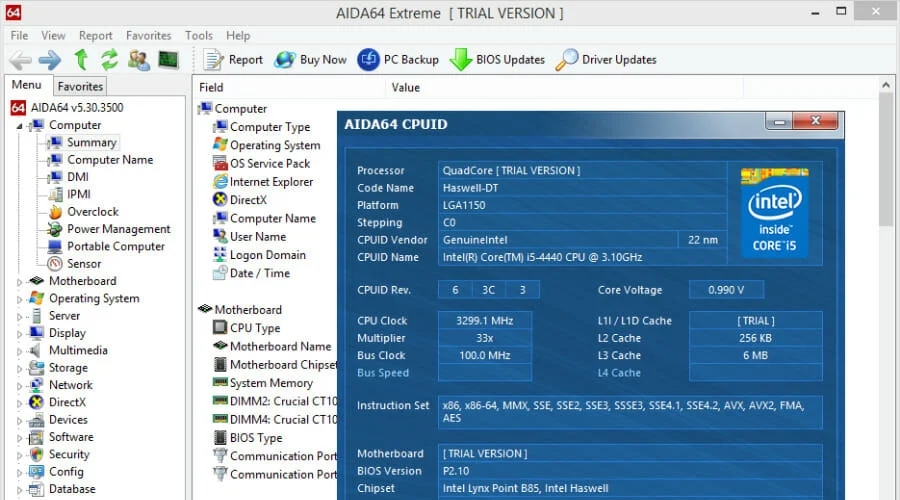Collapse the Computer tree node

click(x=20, y=126)
